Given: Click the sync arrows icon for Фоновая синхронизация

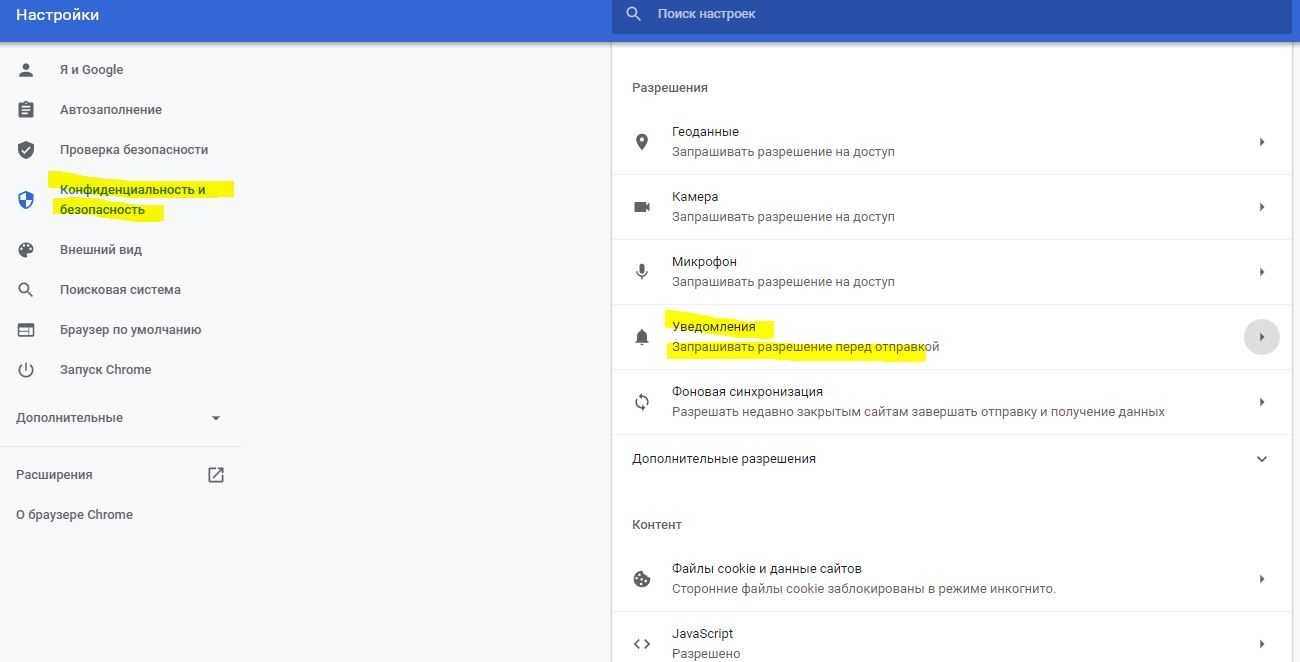Looking at the screenshot, I should (x=642, y=402).
